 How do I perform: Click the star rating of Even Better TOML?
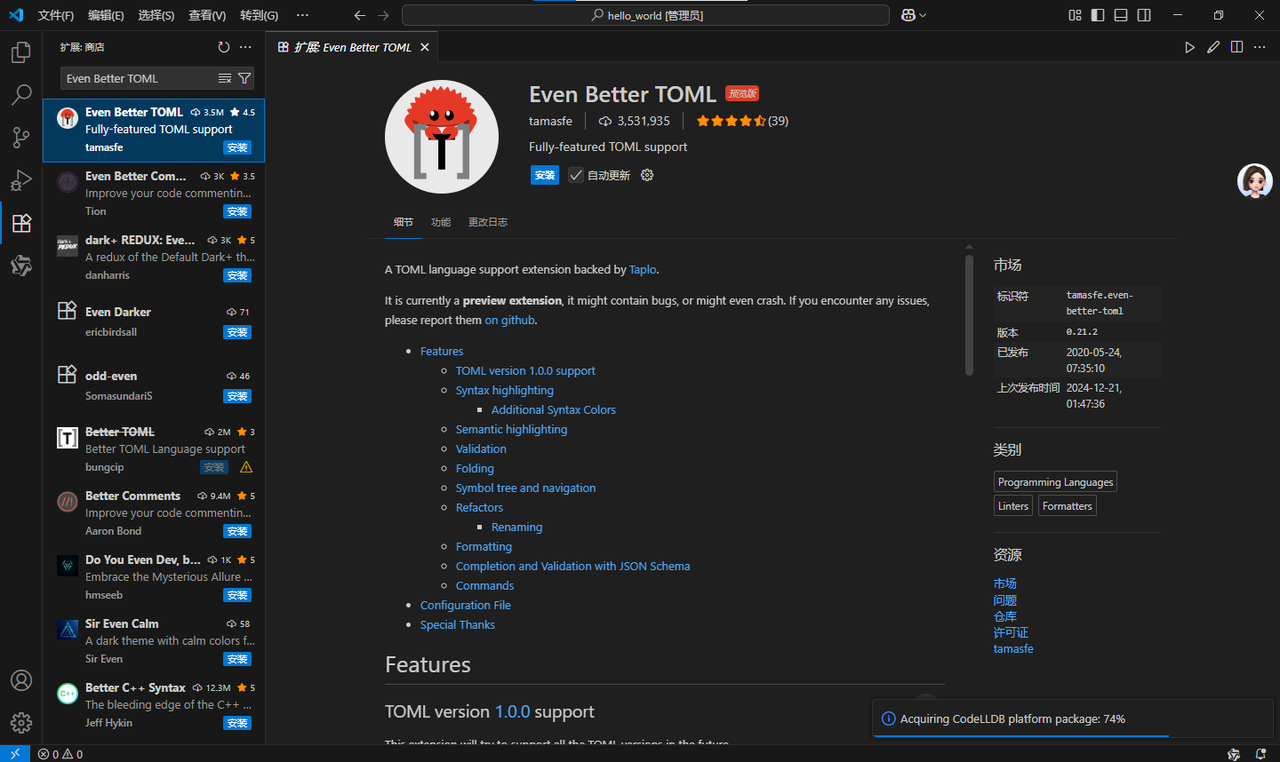tap(742, 121)
